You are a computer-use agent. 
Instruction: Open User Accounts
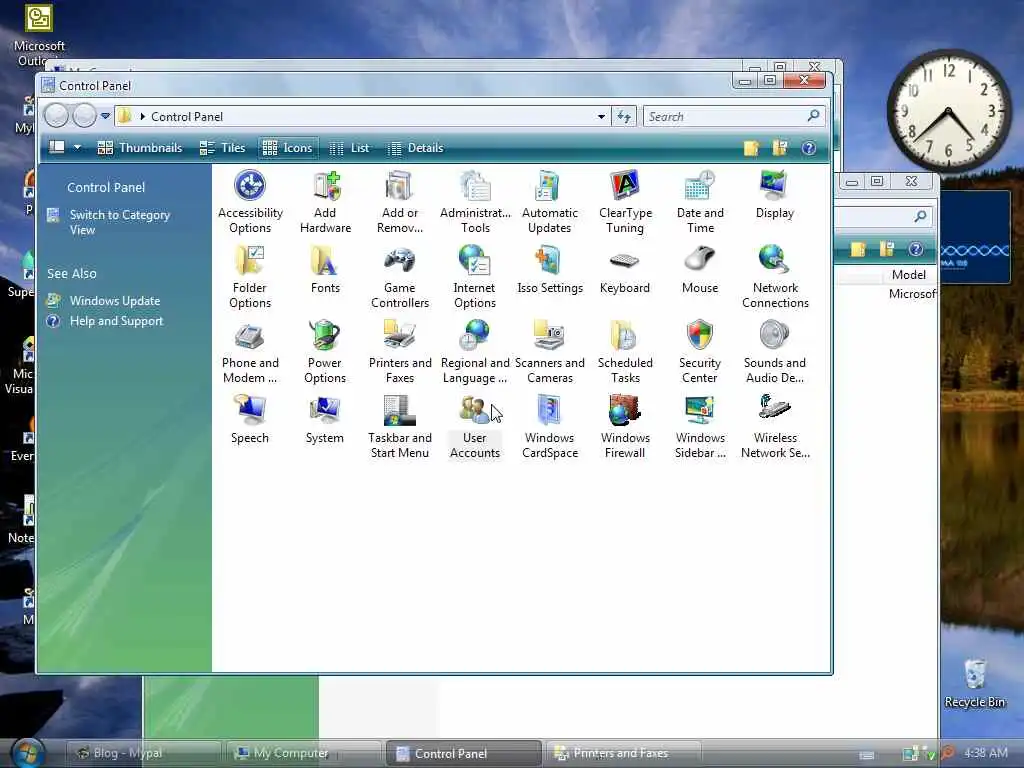[x=475, y=426]
